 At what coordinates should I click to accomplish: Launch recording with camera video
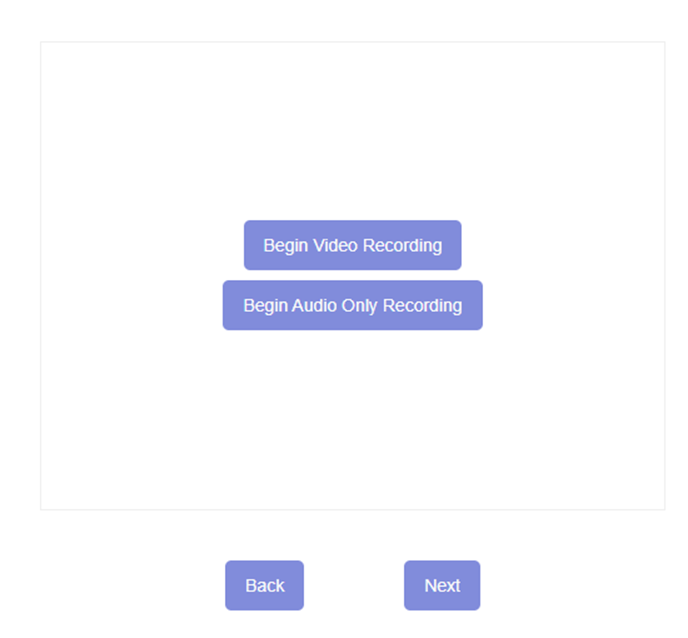352,245
